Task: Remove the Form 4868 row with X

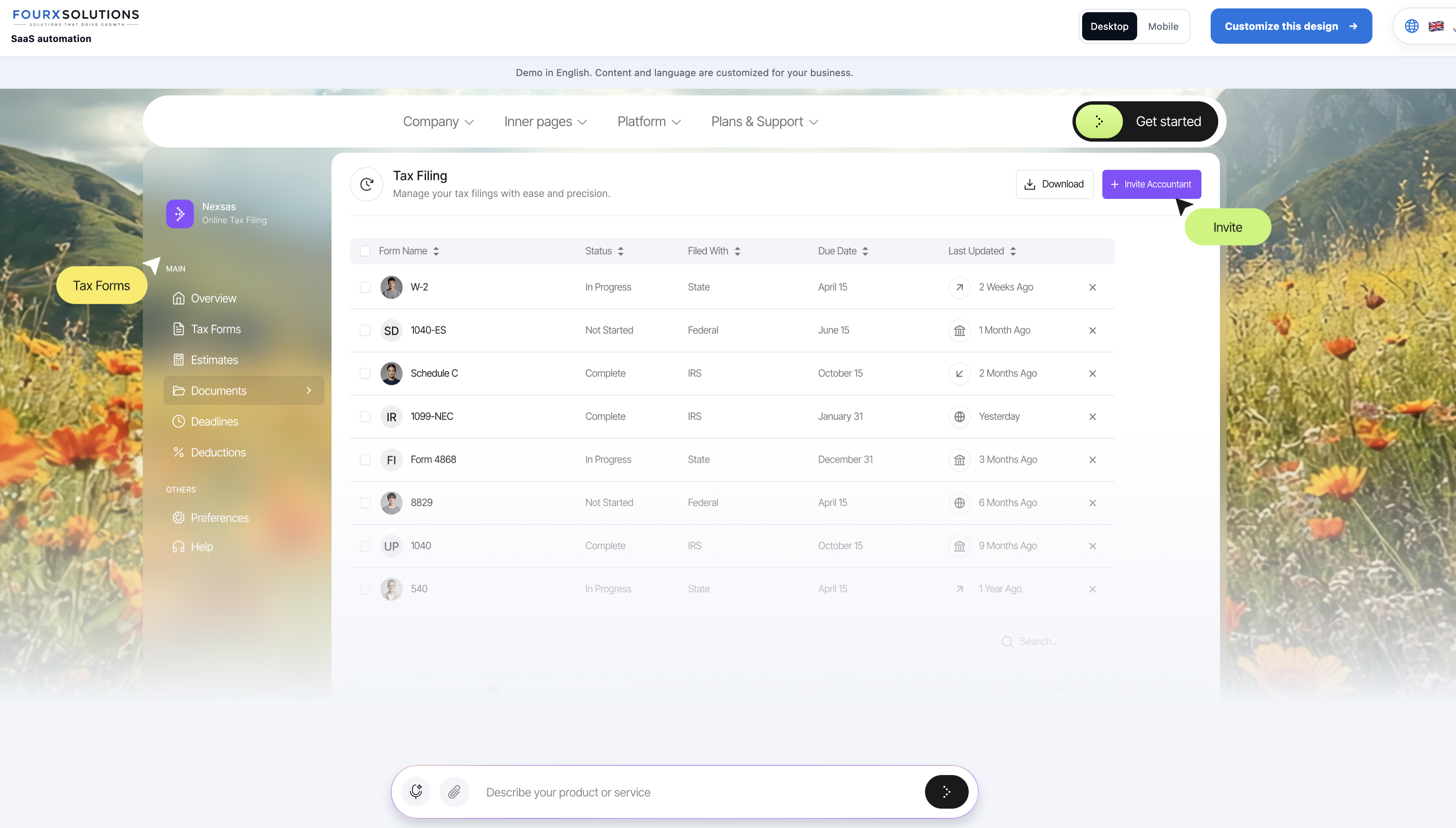Action: (x=1092, y=460)
